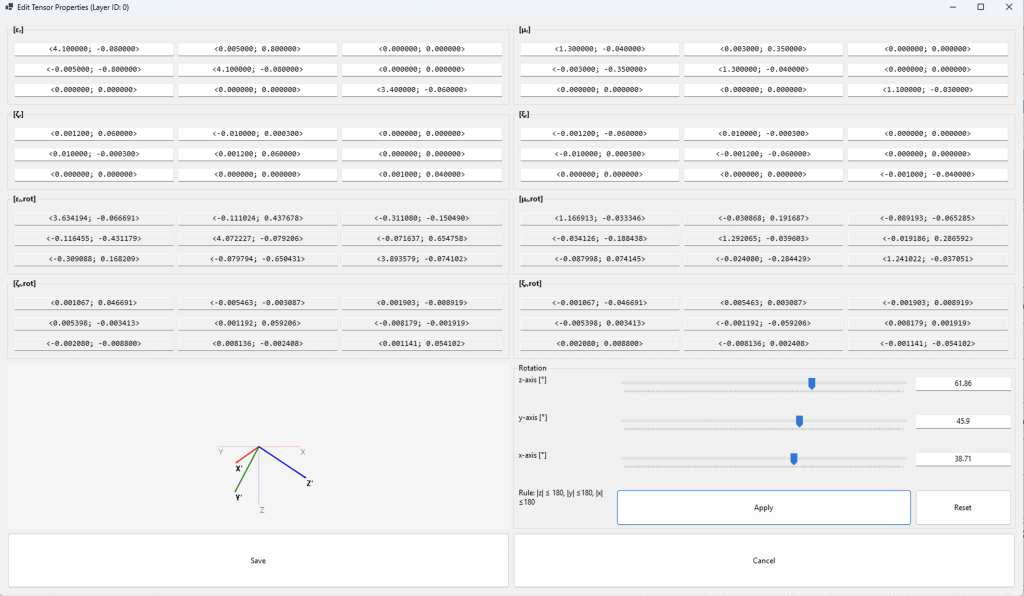Image resolution: width=1024 pixels, height=596 pixels.
Task: Edit the μ field <1.100000; -0.030000>
Action: 928,90
